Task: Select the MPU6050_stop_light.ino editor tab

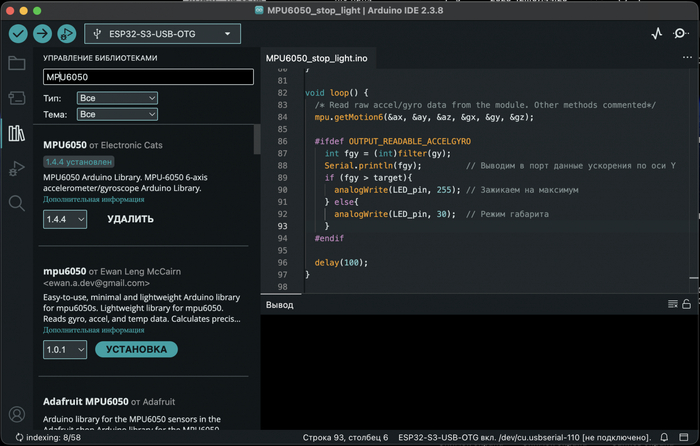Action: 317,58
